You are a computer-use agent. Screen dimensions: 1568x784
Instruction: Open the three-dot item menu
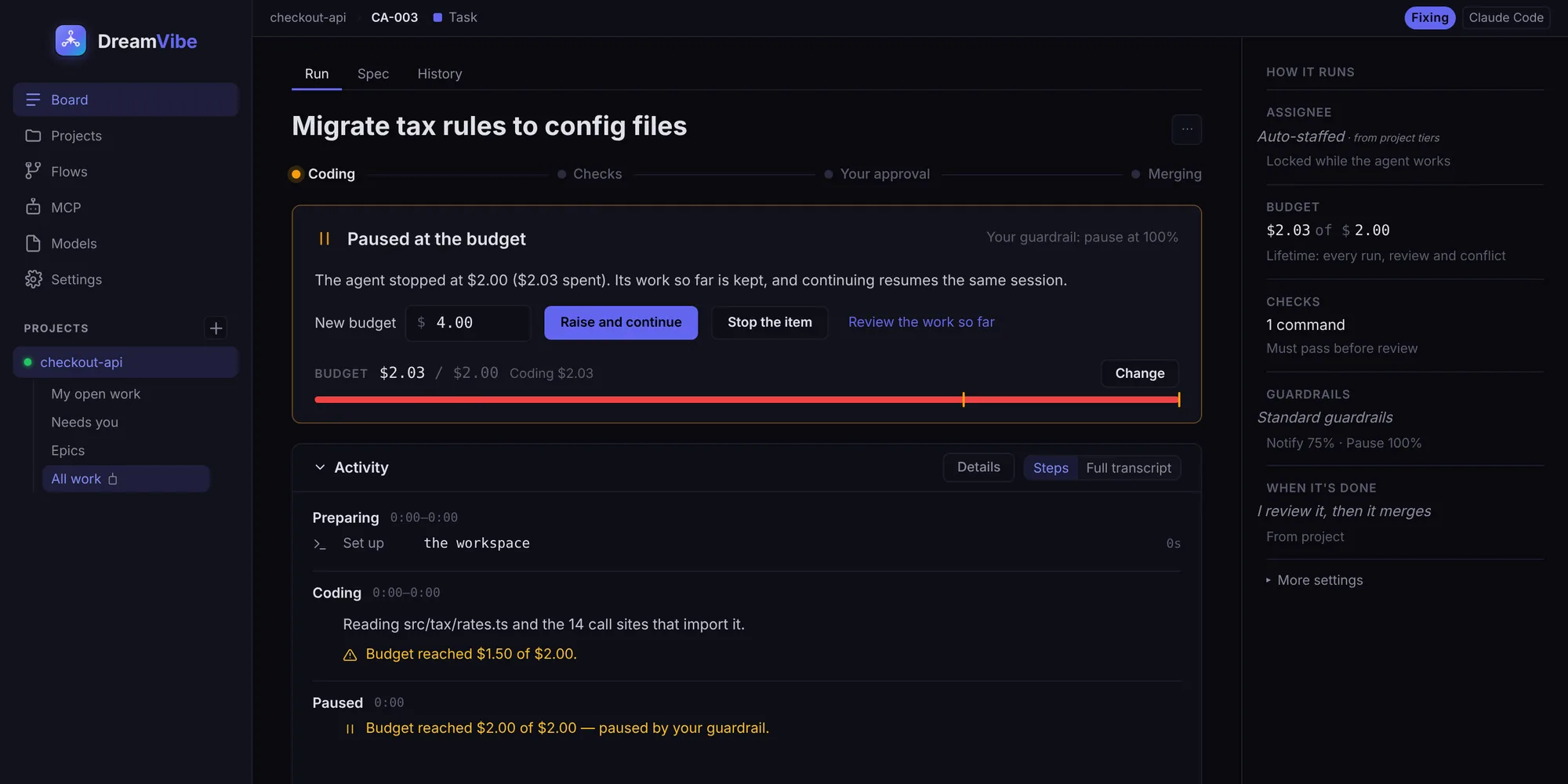click(x=1187, y=129)
